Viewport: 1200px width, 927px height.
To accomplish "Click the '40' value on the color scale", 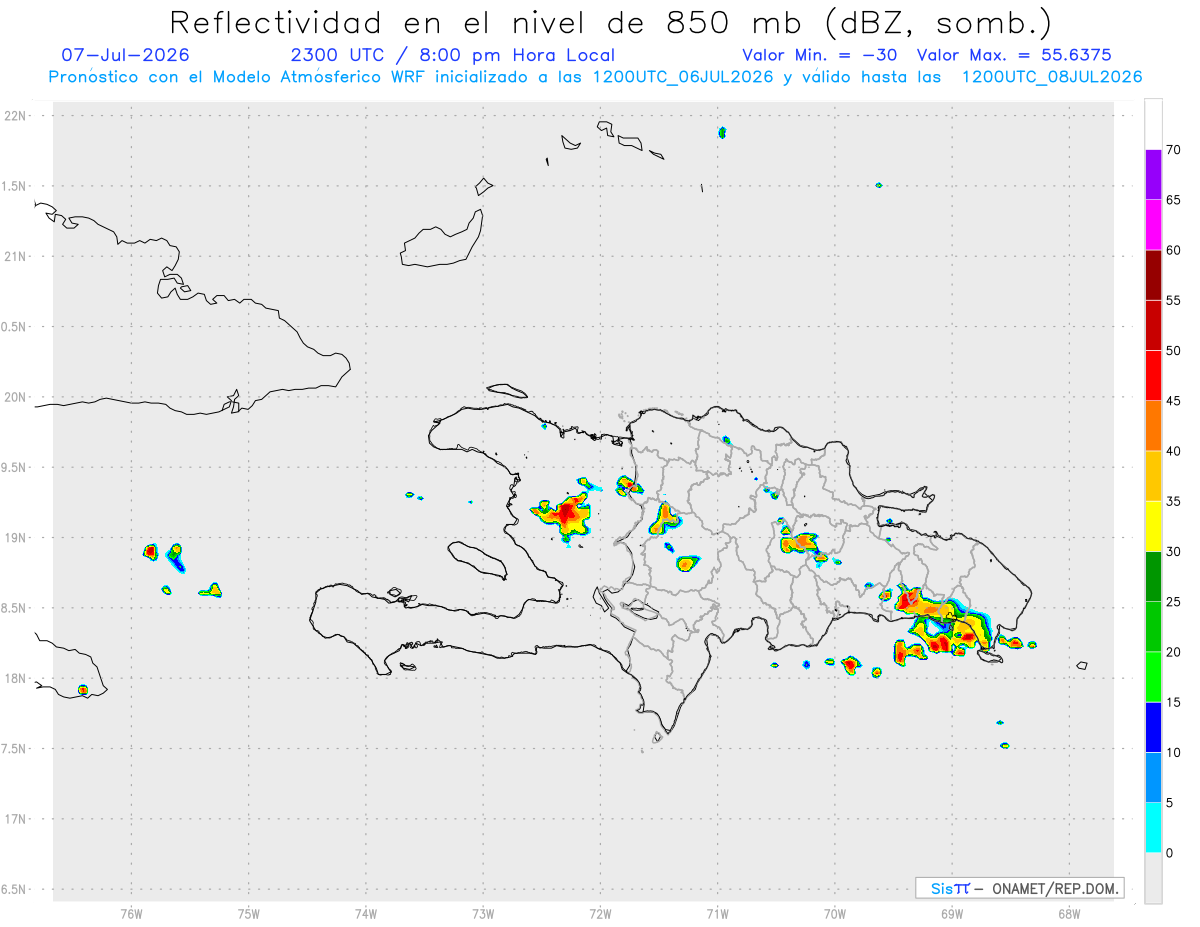I will (x=1174, y=451).
